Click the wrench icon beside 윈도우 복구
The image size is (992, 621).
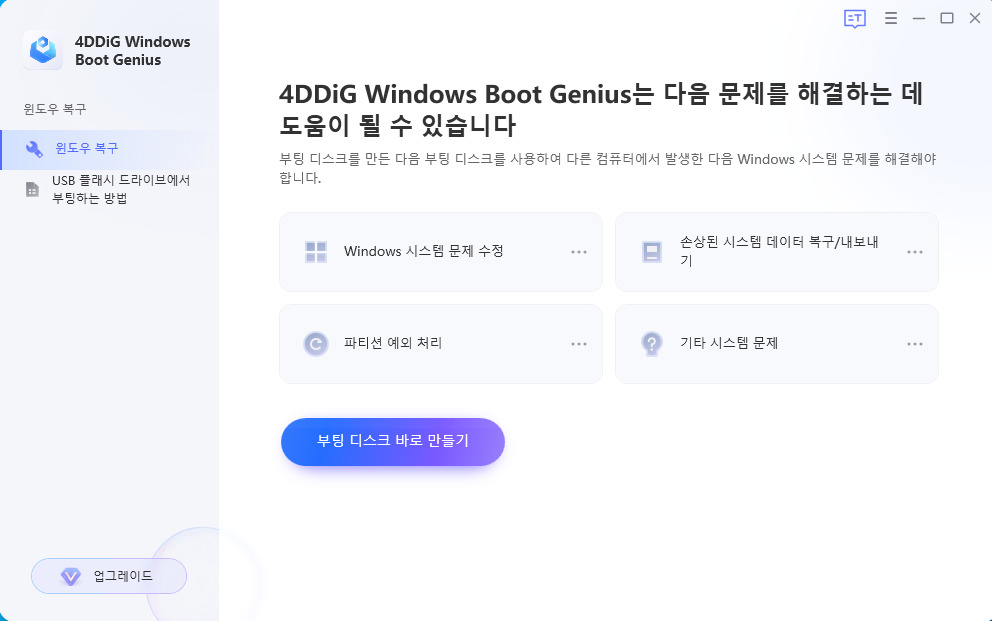coord(35,149)
